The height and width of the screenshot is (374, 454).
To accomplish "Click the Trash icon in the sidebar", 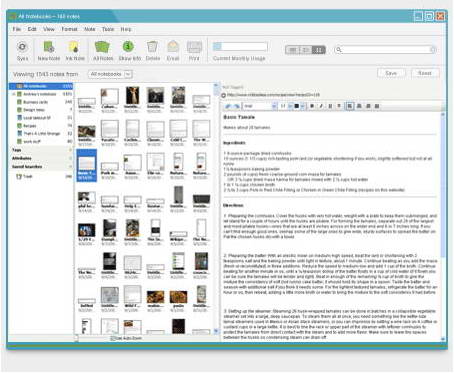I will (x=19, y=176).
